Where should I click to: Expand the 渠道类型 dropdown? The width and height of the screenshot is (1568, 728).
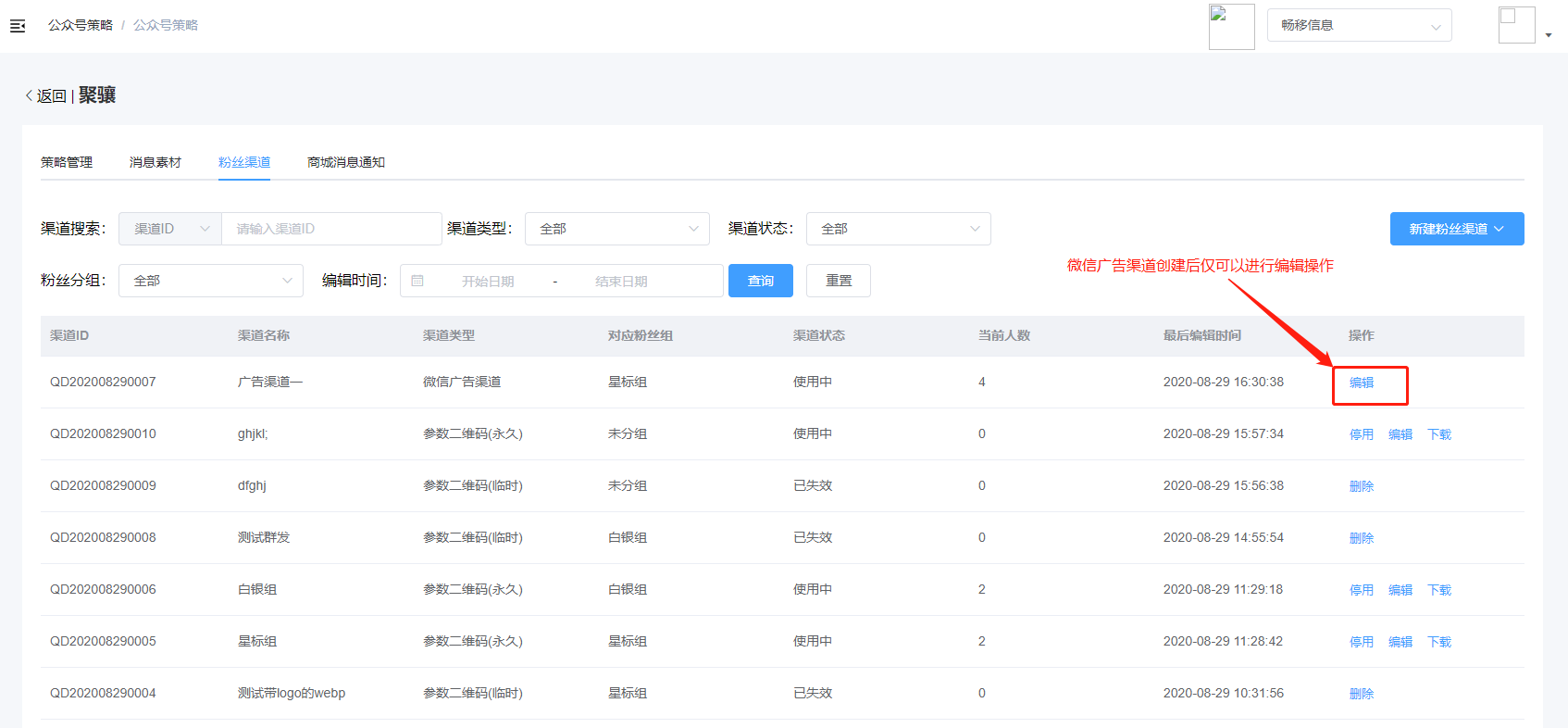tap(616, 229)
